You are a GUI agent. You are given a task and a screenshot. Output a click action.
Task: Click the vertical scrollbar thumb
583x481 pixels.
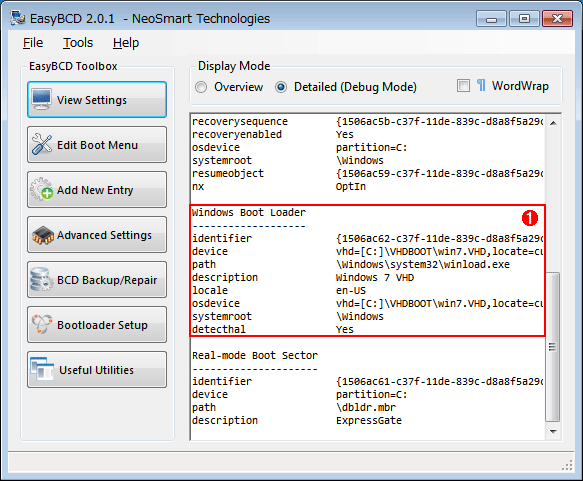point(553,346)
